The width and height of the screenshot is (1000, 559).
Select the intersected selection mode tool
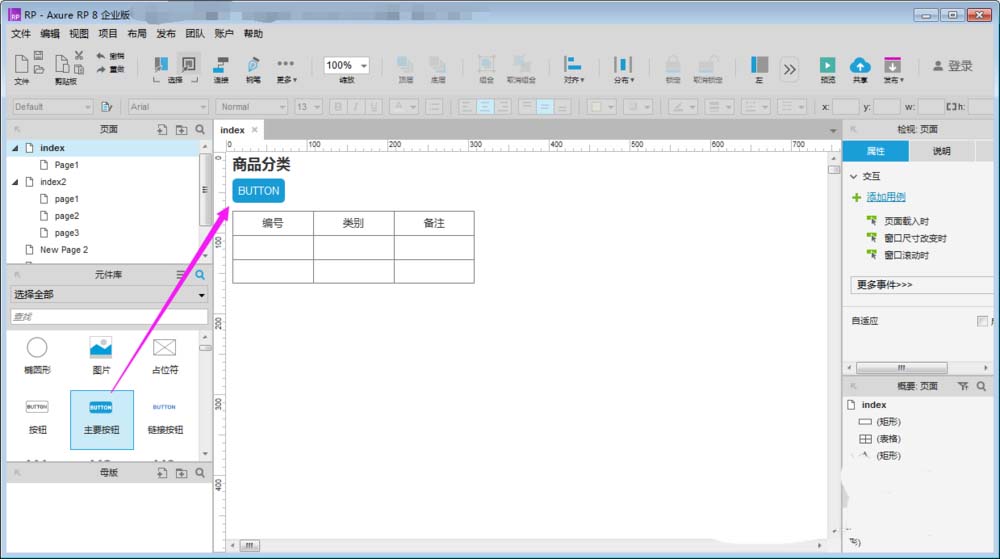pos(161,64)
